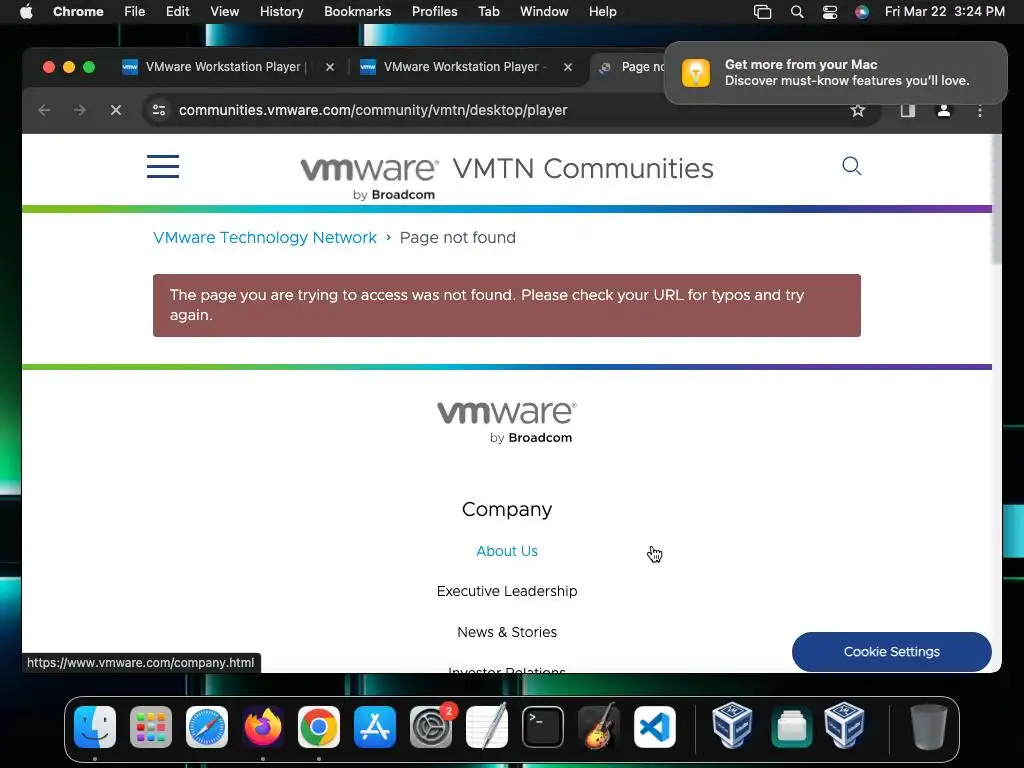The width and height of the screenshot is (1024, 768).
Task: Open the About Us link
Action: click(x=507, y=551)
